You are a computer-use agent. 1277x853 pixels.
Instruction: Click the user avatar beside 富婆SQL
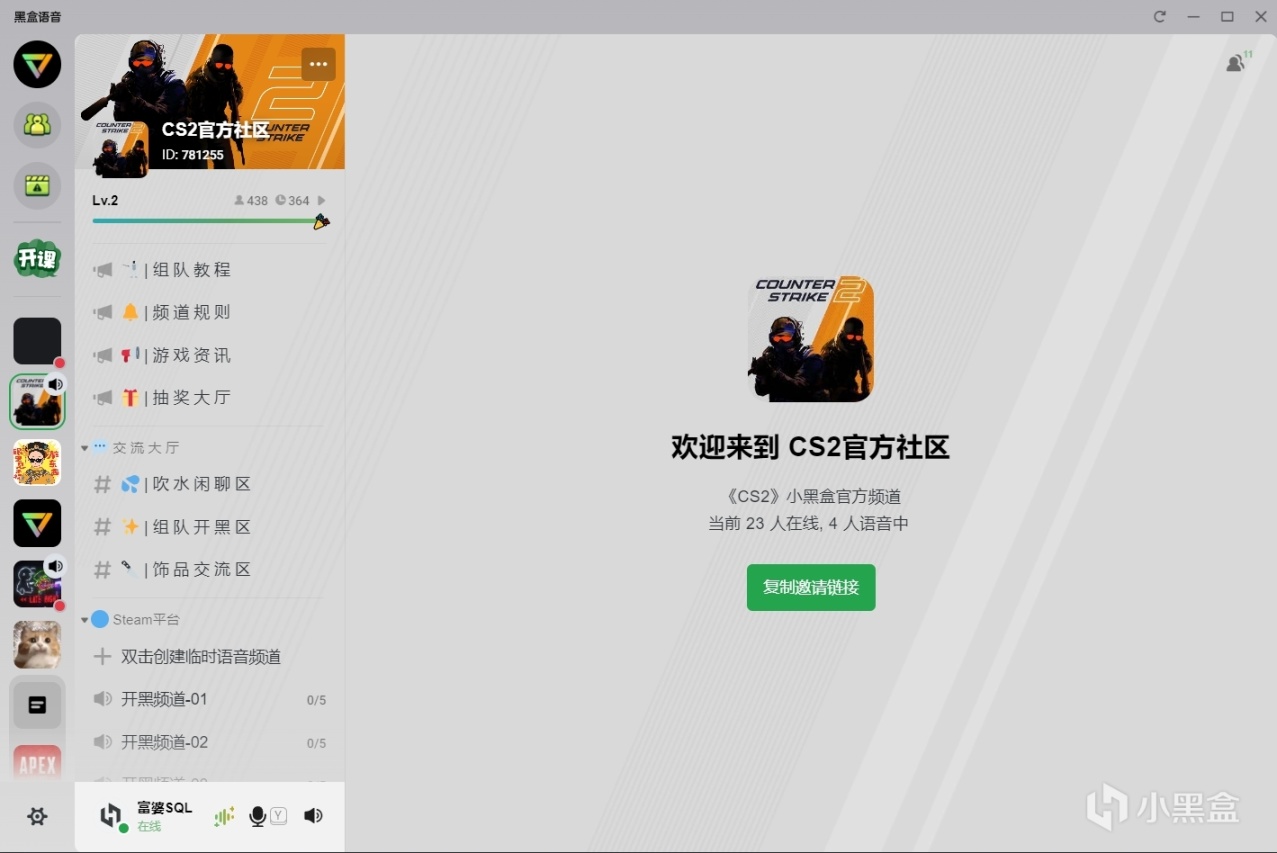click(112, 816)
